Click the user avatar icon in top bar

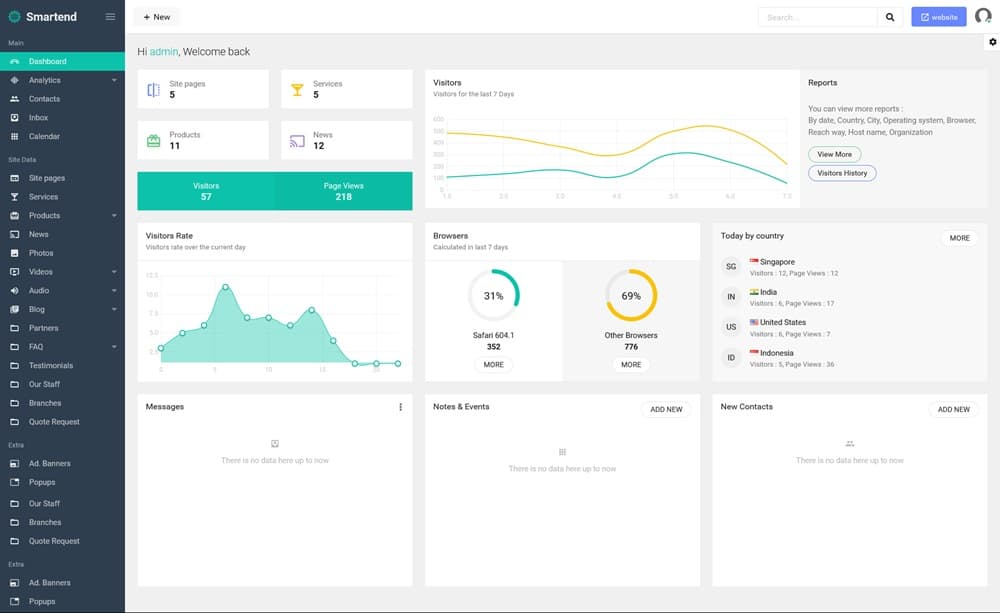(x=983, y=17)
